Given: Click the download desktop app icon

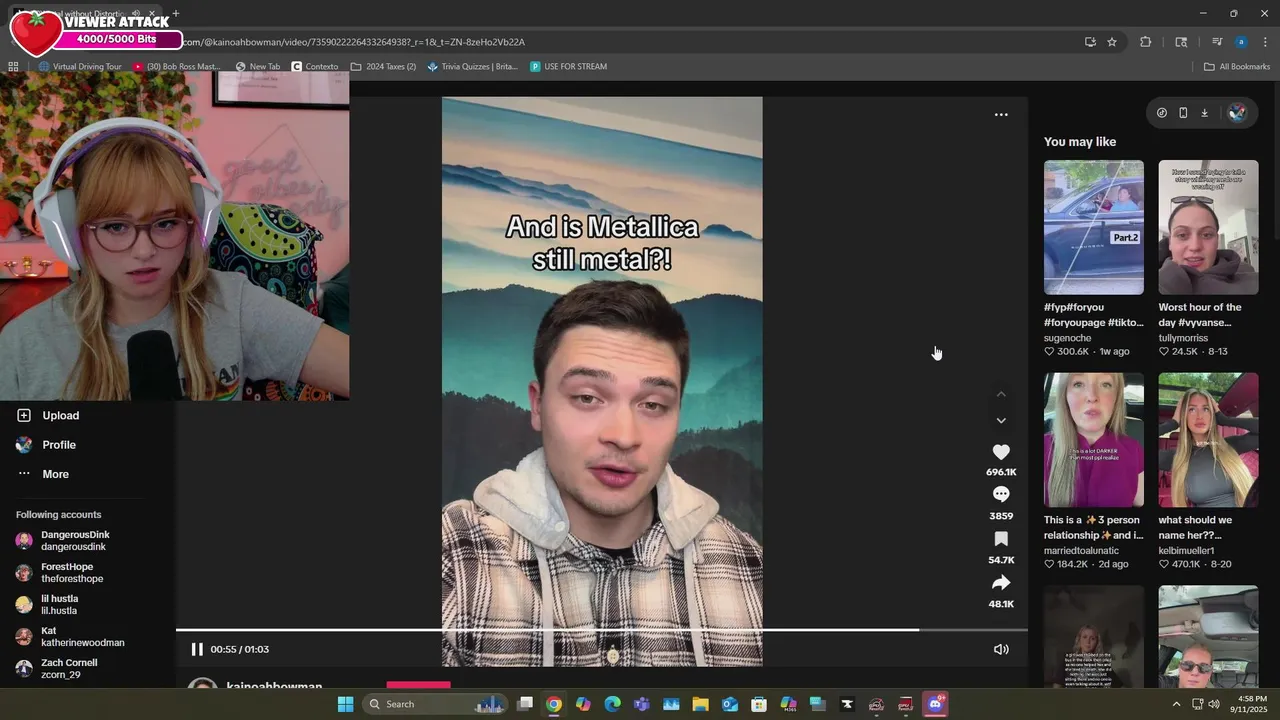Looking at the screenshot, I should point(1205,113).
